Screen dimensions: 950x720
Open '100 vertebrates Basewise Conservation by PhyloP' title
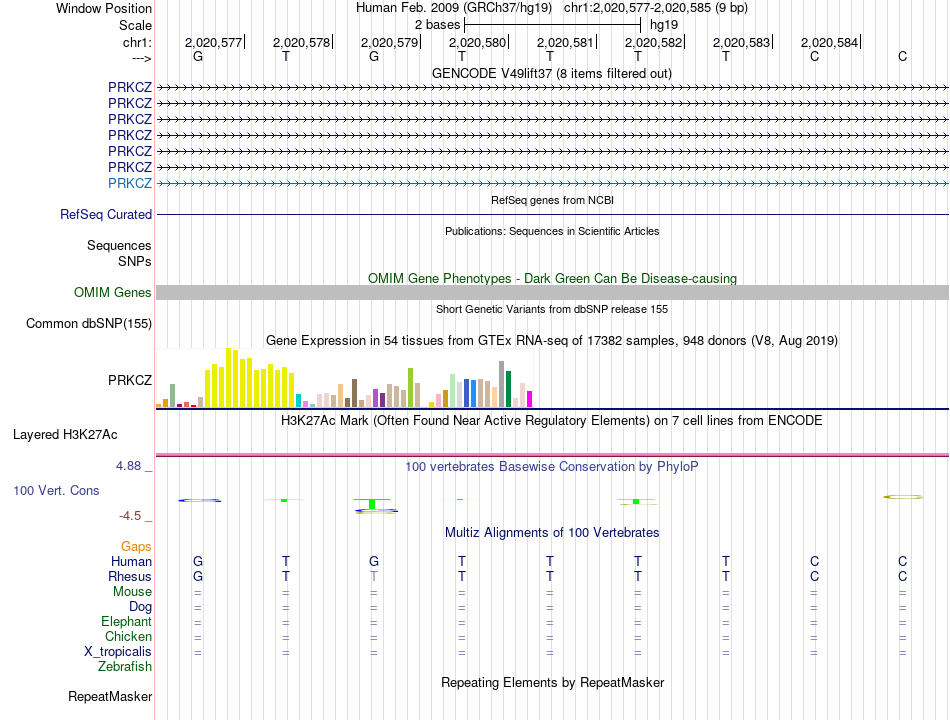click(551, 467)
